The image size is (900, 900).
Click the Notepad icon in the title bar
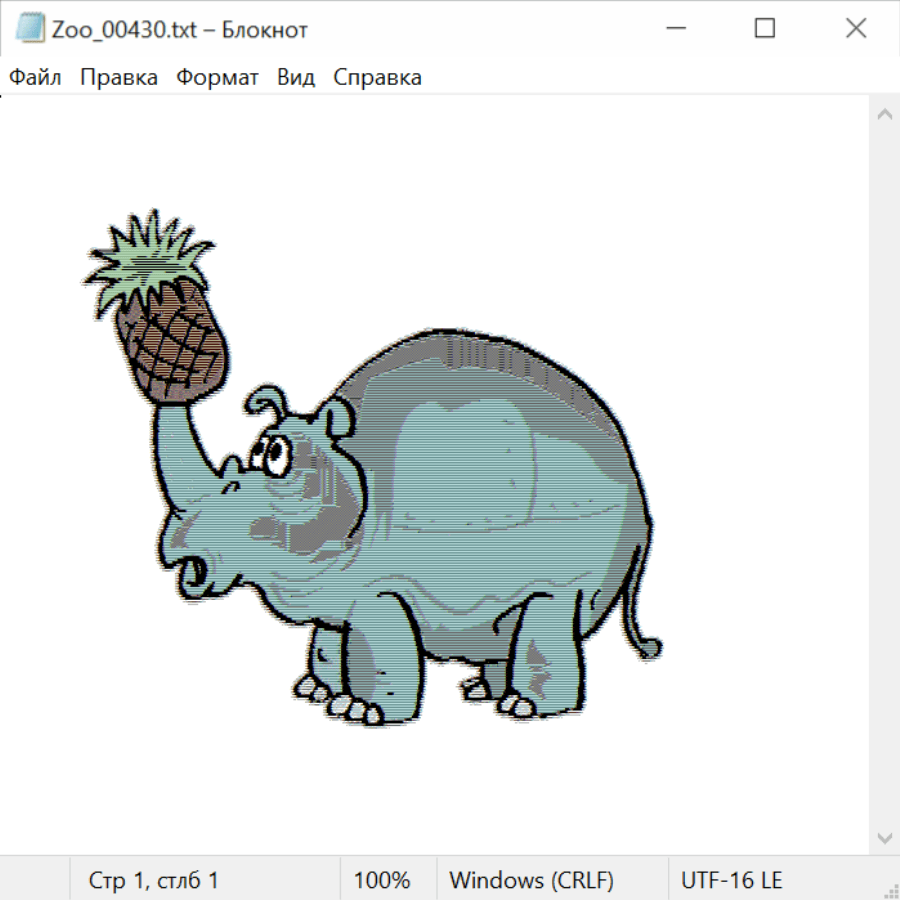pyautogui.click(x=31, y=29)
